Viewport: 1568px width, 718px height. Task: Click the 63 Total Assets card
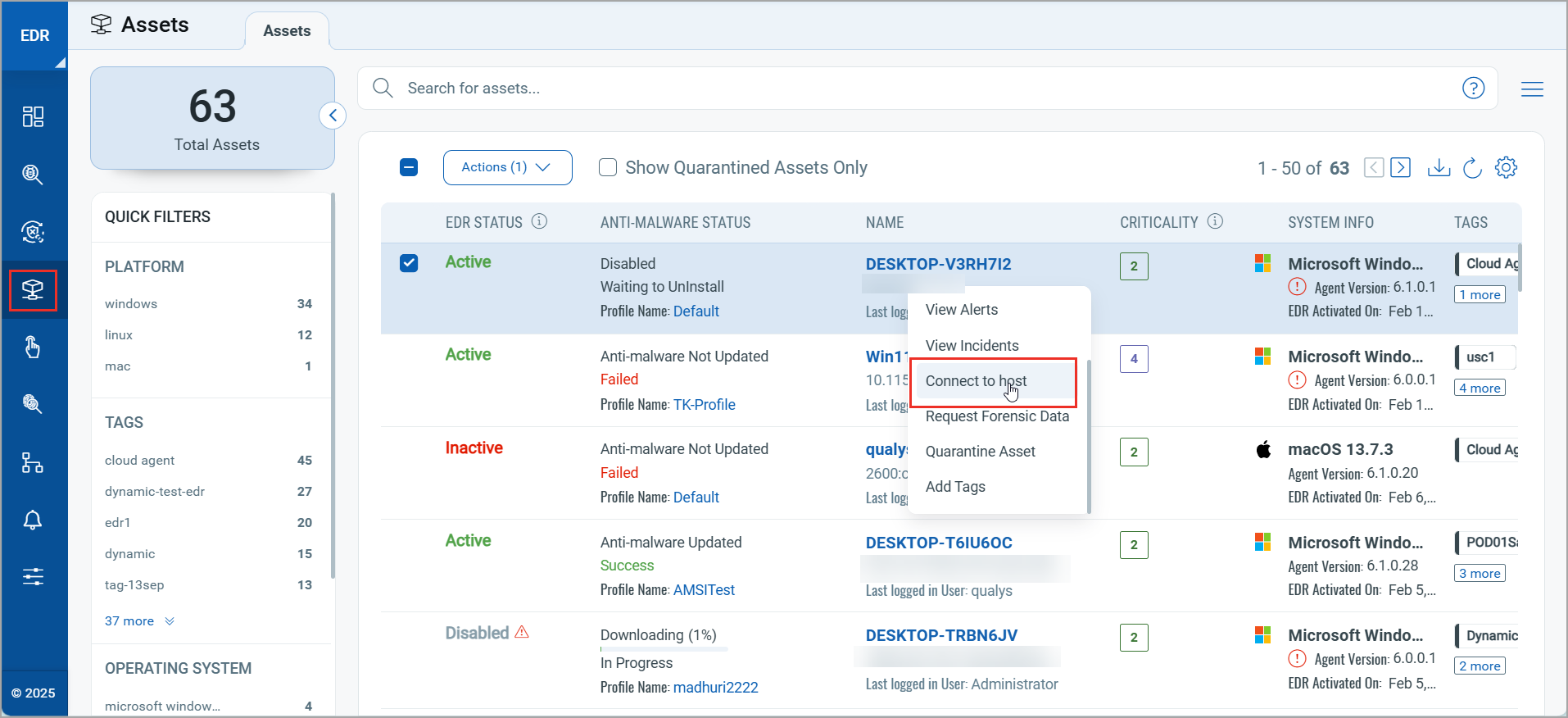pyautogui.click(x=212, y=118)
